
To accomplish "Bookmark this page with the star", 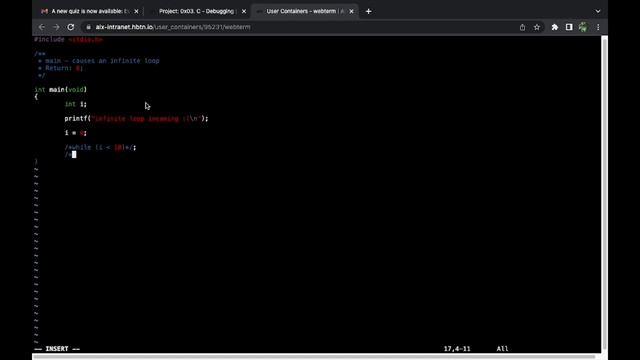I will [537, 27].
